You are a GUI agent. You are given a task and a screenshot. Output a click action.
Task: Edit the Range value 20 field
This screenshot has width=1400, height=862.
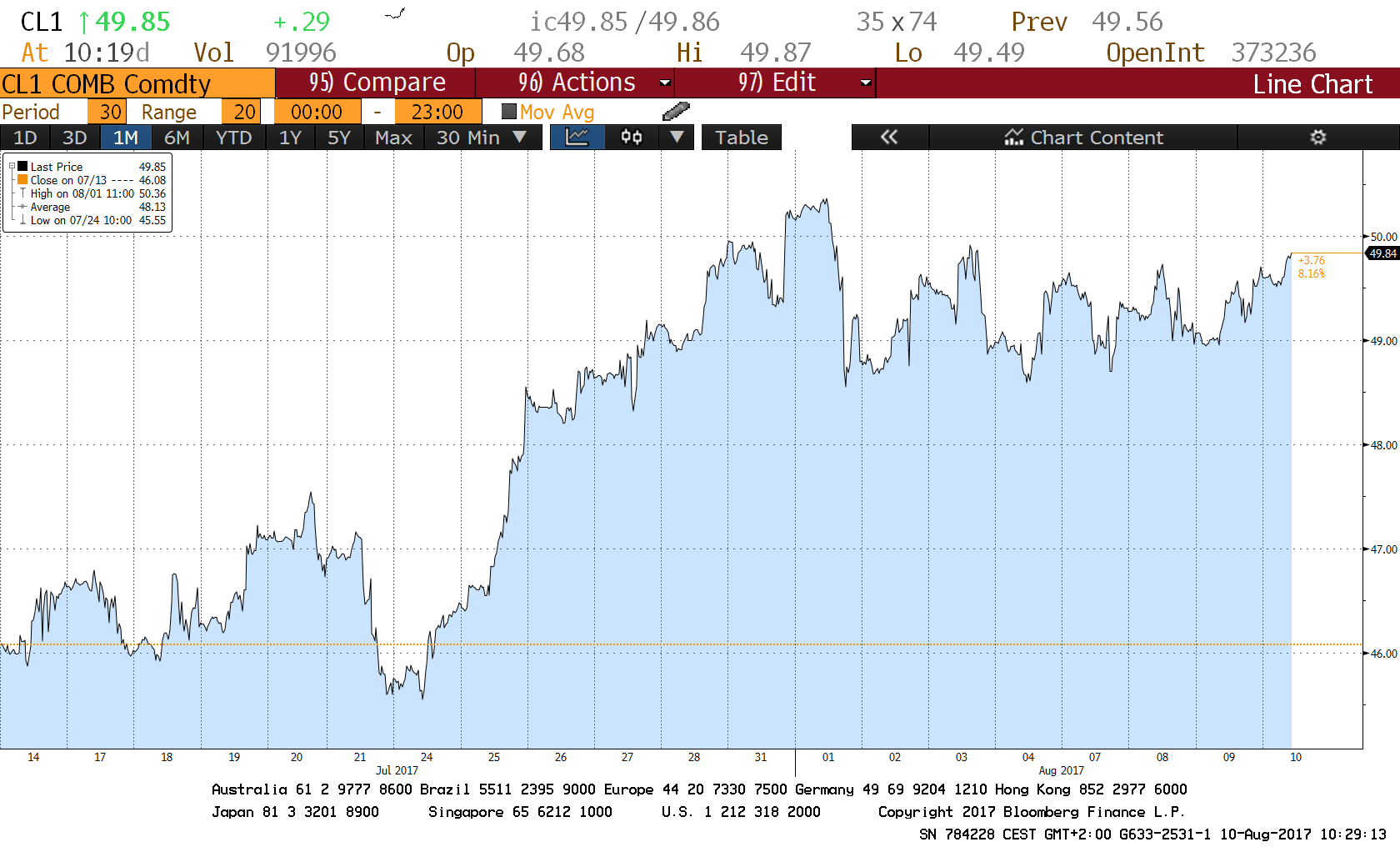pyautogui.click(x=242, y=112)
